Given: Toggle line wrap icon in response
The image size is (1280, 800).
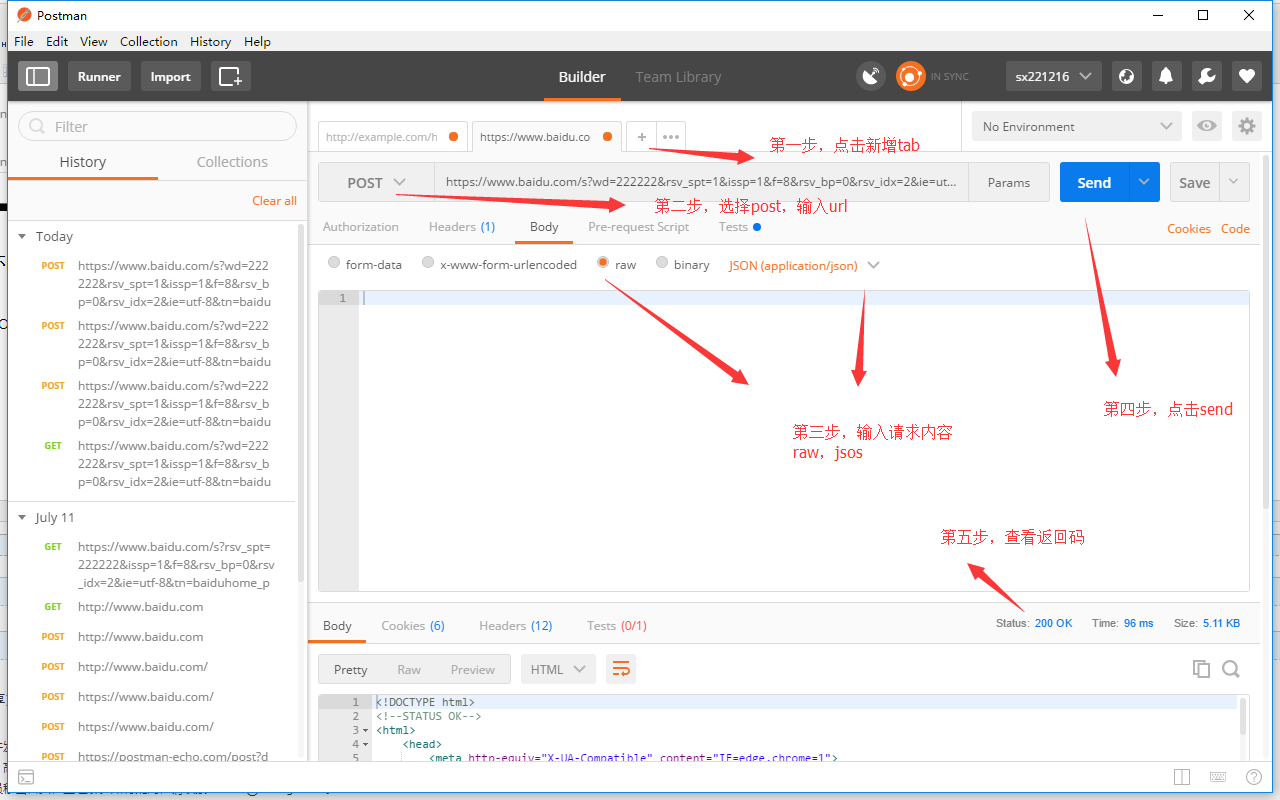Looking at the screenshot, I should (621, 669).
